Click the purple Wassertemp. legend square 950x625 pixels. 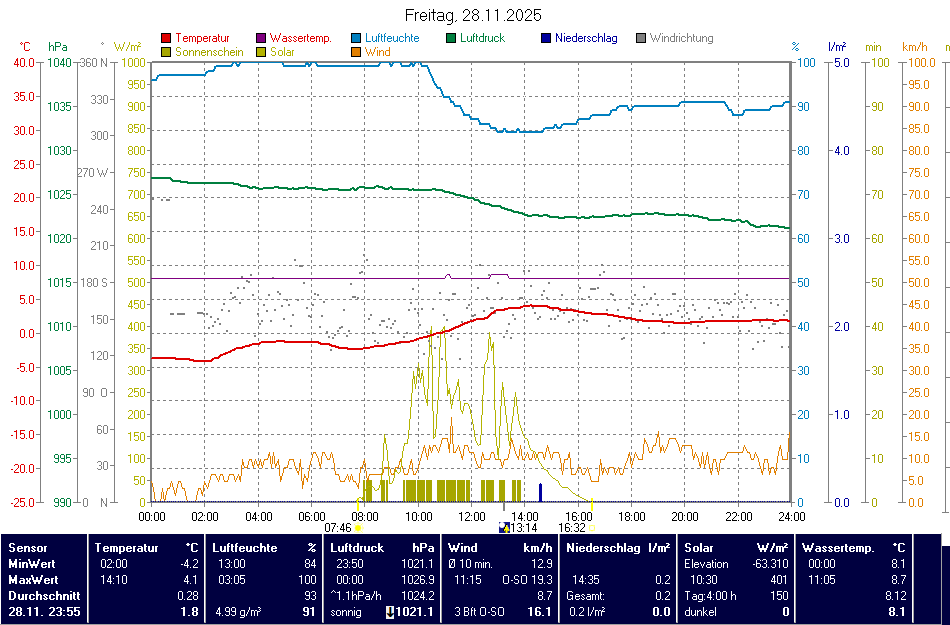(262, 39)
